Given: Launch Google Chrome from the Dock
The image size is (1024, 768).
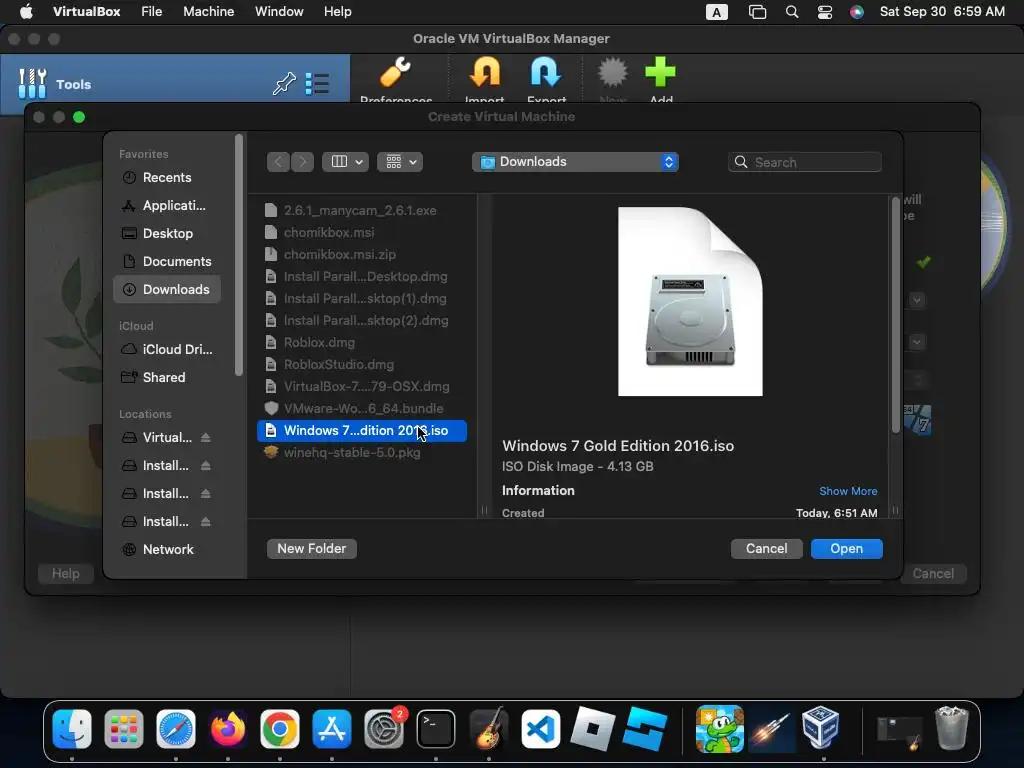Looking at the screenshot, I should [280, 729].
